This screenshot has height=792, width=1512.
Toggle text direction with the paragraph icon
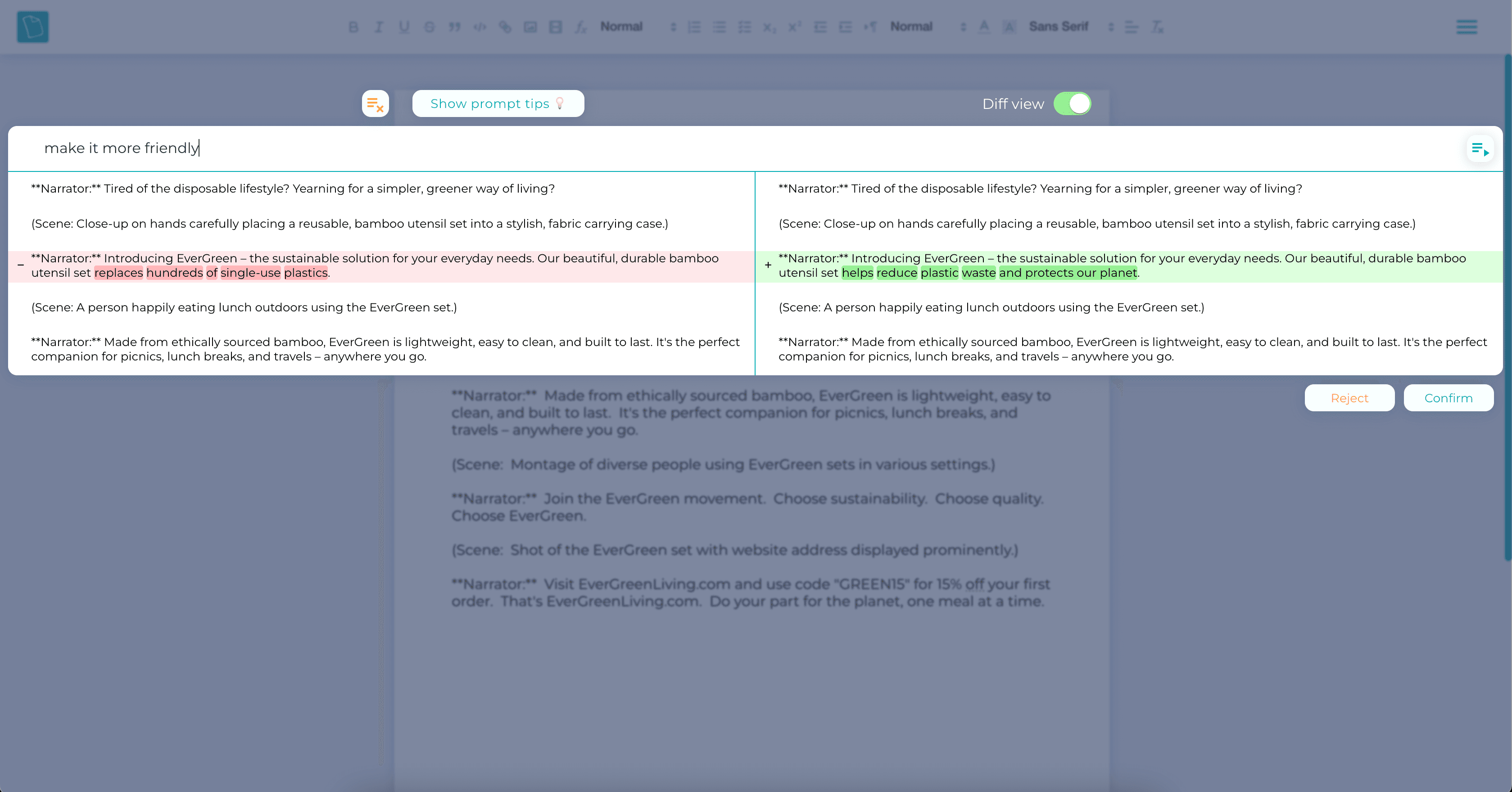coord(871,27)
